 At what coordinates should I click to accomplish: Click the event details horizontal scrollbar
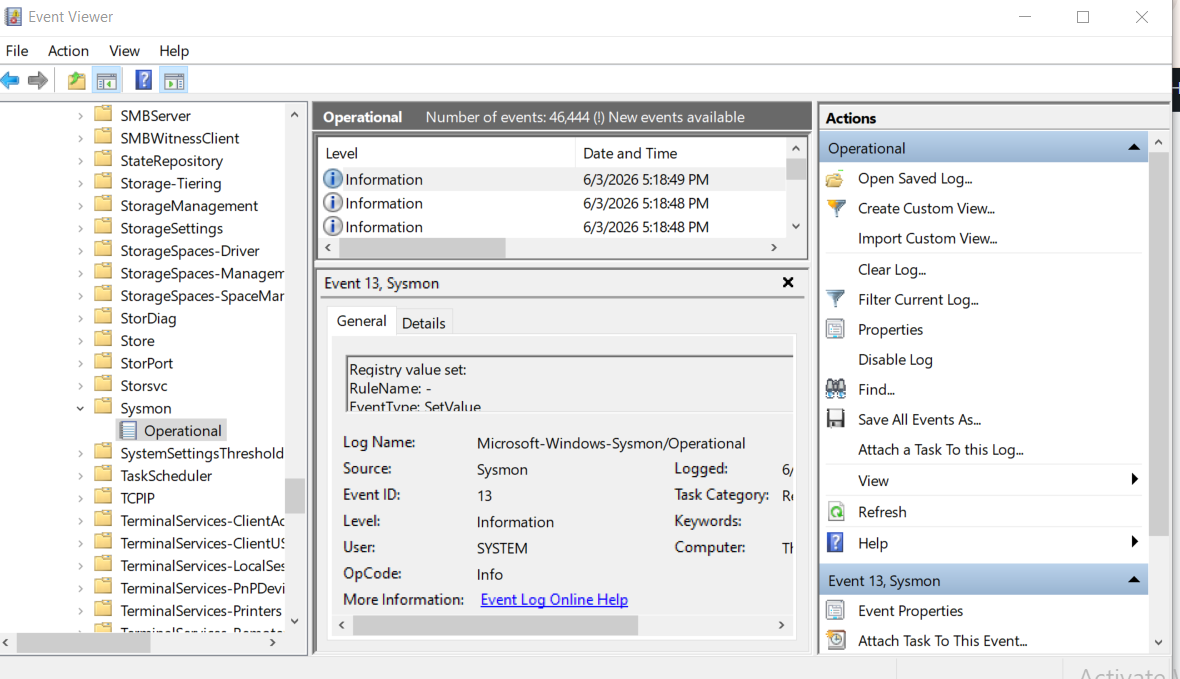[495, 625]
